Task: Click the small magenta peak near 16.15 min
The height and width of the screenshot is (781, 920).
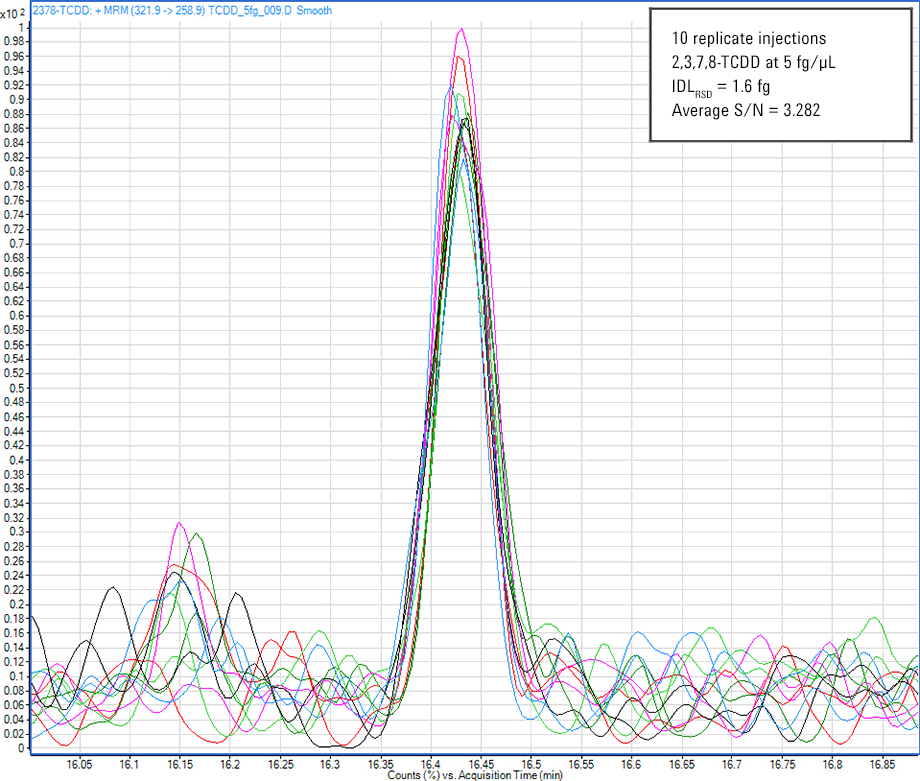Action: (179, 523)
